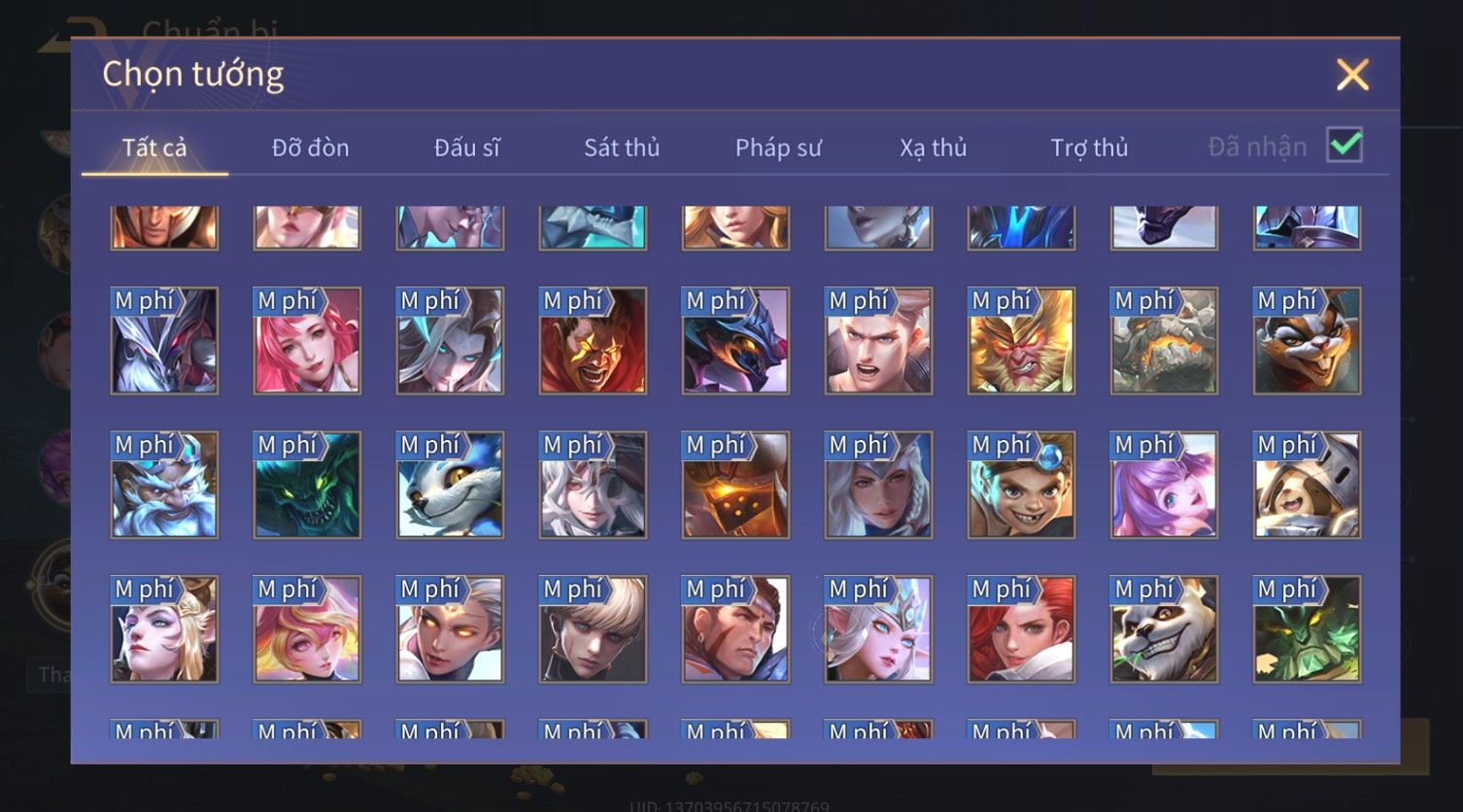Open the Sát thủ tab
Viewport: 1463px width, 812px height.
(622, 148)
